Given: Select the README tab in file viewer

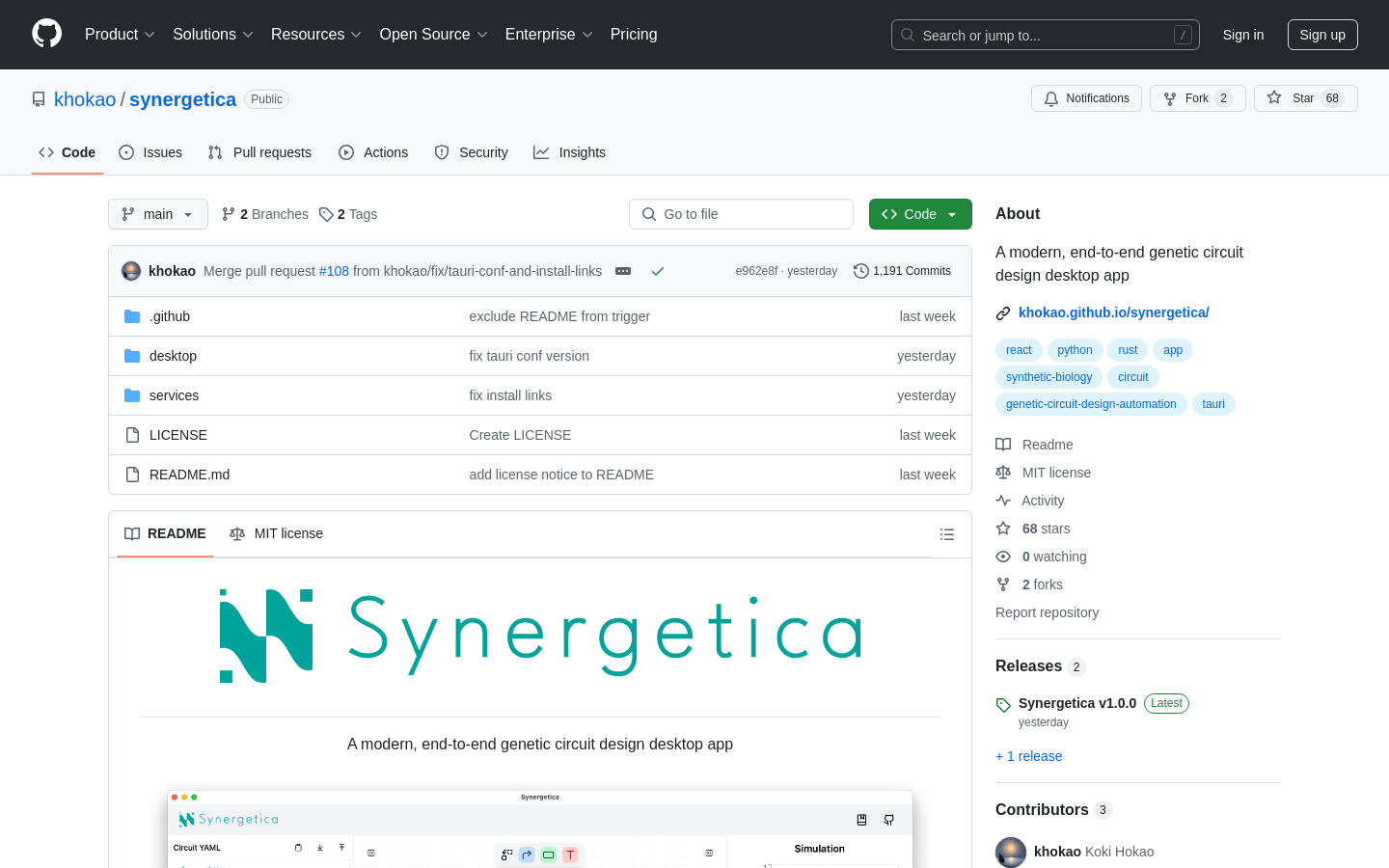Looking at the screenshot, I should tap(165, 533).
